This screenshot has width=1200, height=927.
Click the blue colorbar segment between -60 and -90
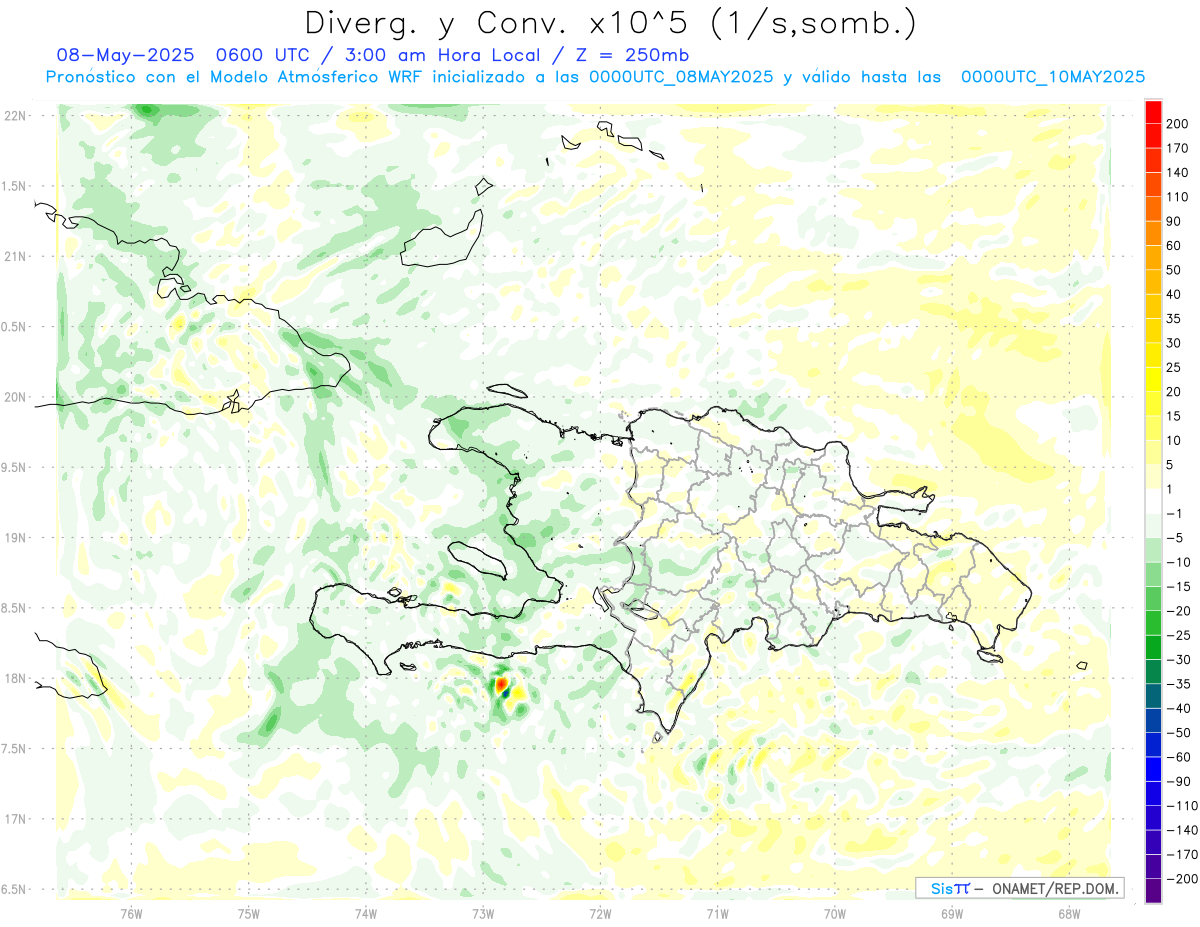point(1153,769)
